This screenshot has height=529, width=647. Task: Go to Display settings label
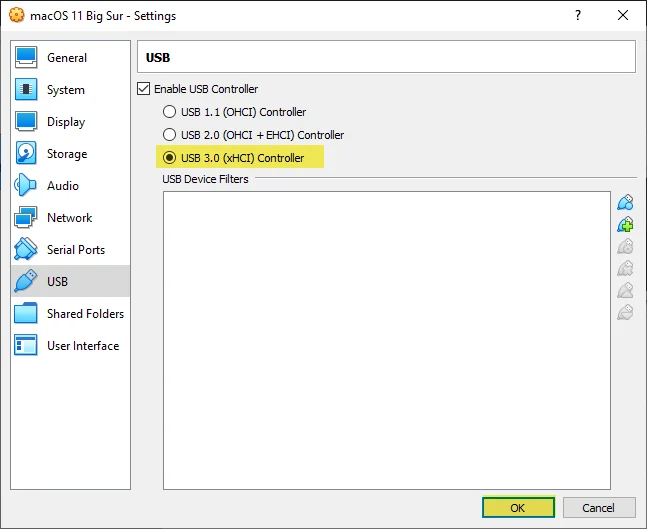66,122
